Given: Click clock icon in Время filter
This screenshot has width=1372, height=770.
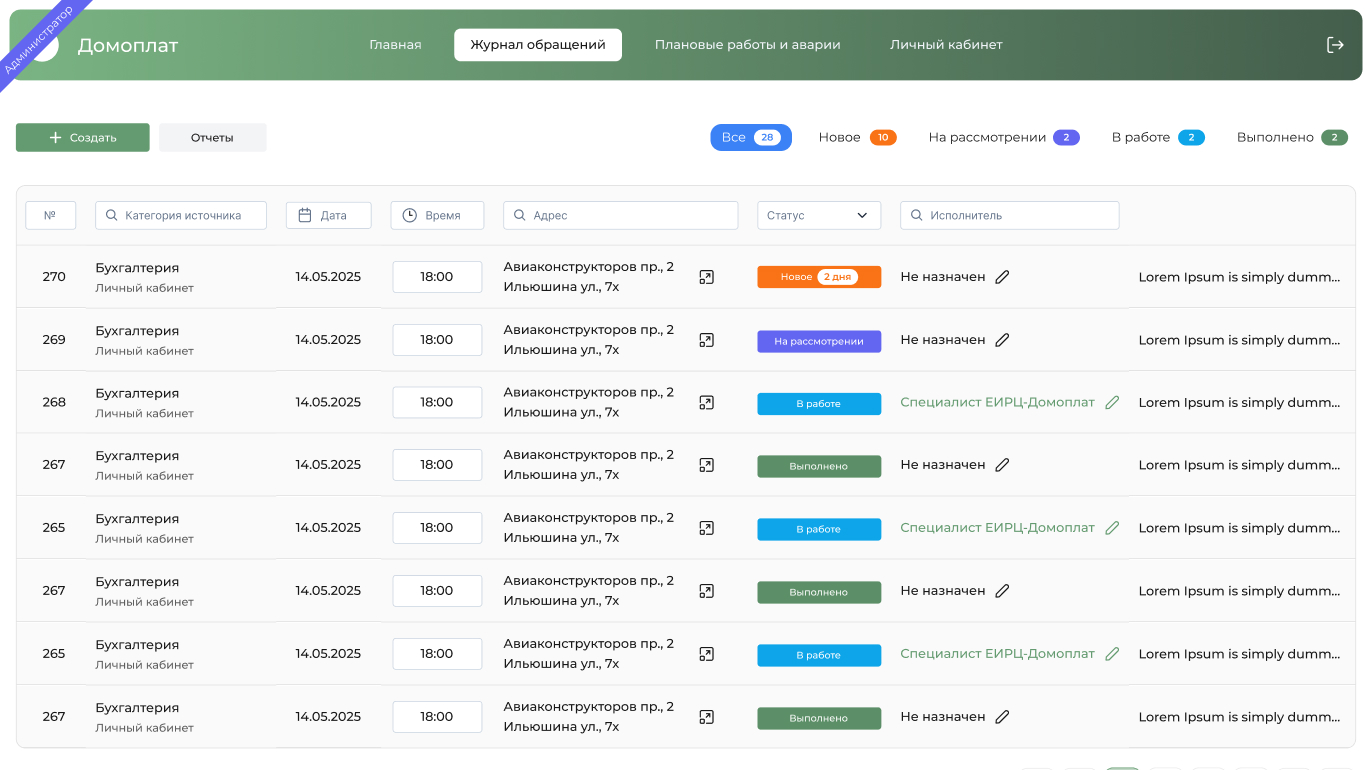Looking at the screenshot, I should (x=410, y=215).
